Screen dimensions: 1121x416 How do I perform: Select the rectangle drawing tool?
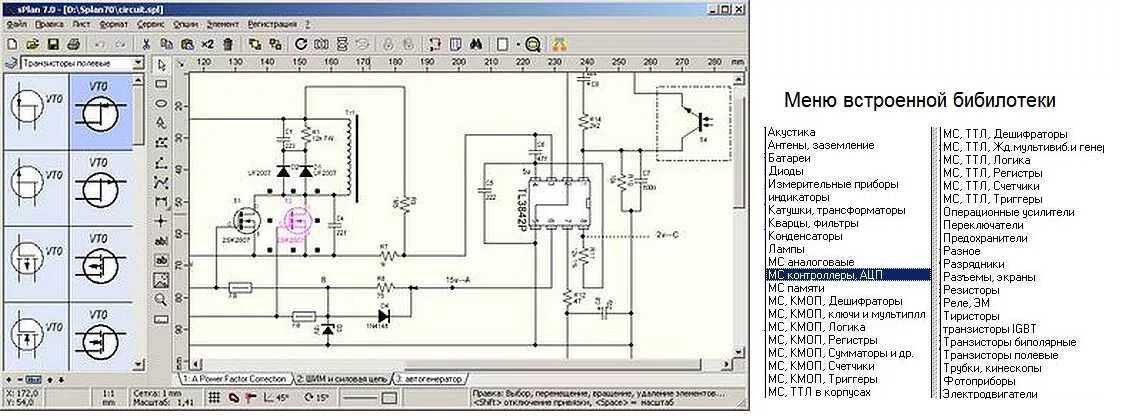(161, 84)
